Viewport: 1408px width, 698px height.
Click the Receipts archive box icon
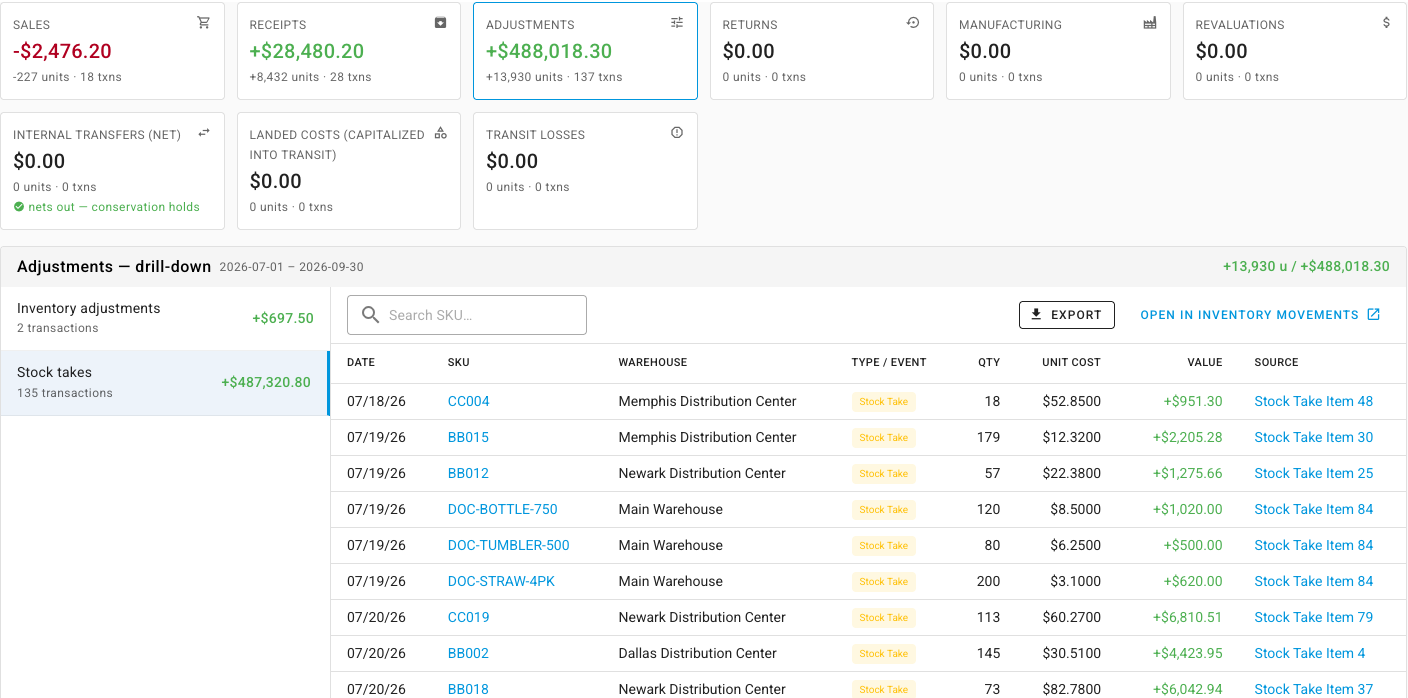tap(440, 23)
